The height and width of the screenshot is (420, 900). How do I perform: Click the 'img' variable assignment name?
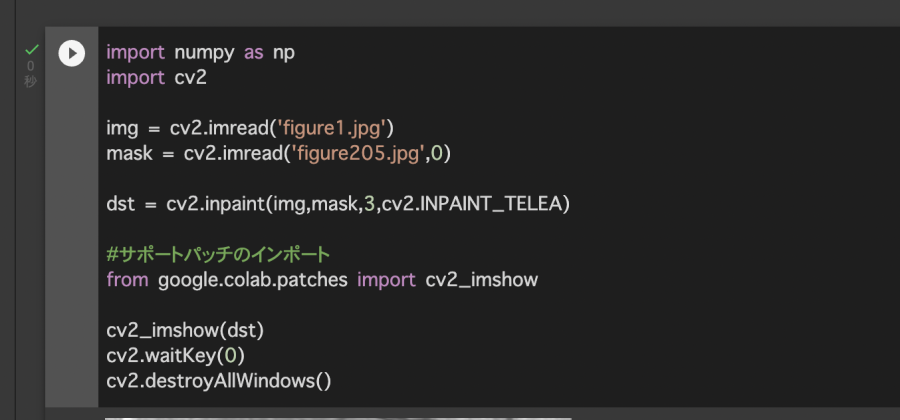[x=120, y=128]
